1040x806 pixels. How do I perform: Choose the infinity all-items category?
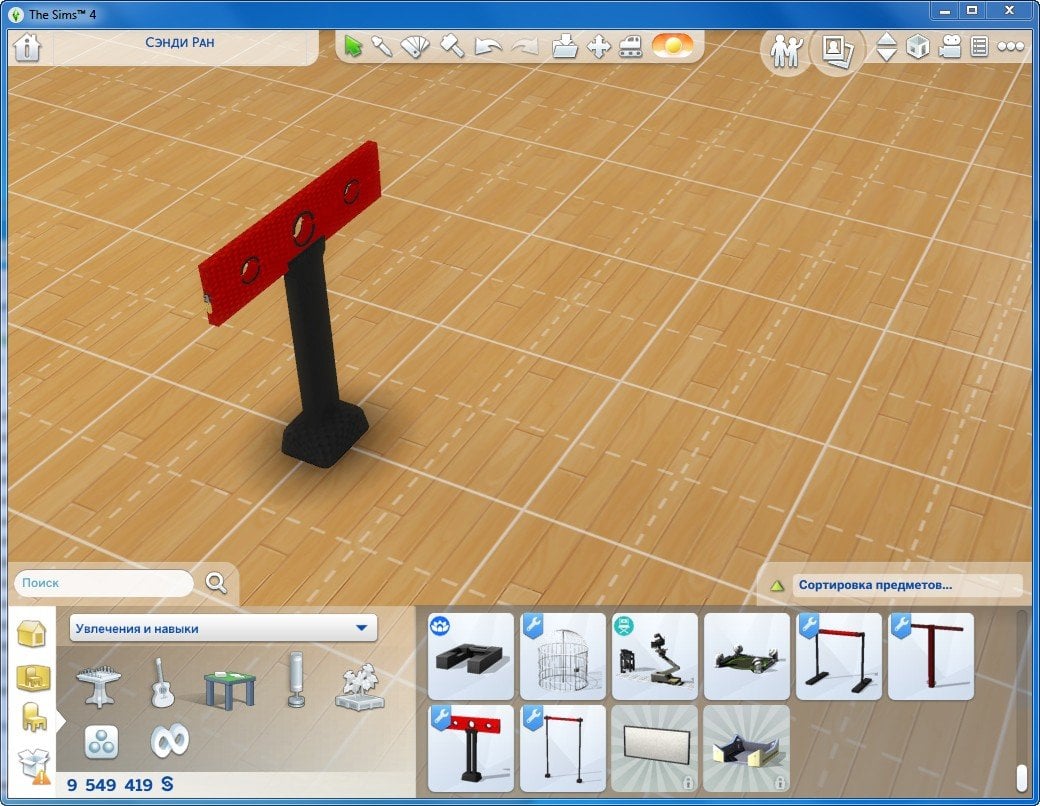pos(170,741)
